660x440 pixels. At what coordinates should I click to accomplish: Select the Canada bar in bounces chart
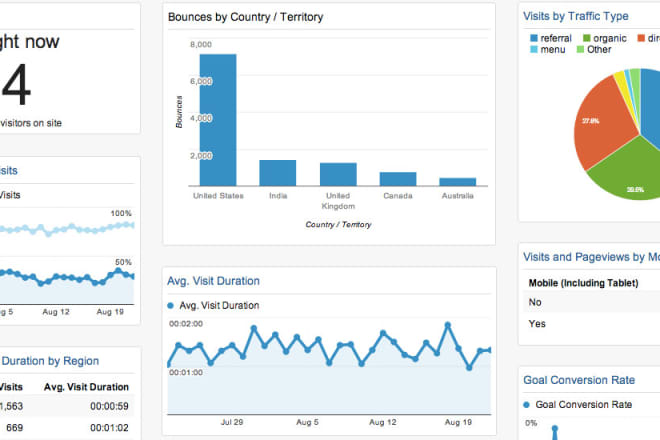click(398, 179)
